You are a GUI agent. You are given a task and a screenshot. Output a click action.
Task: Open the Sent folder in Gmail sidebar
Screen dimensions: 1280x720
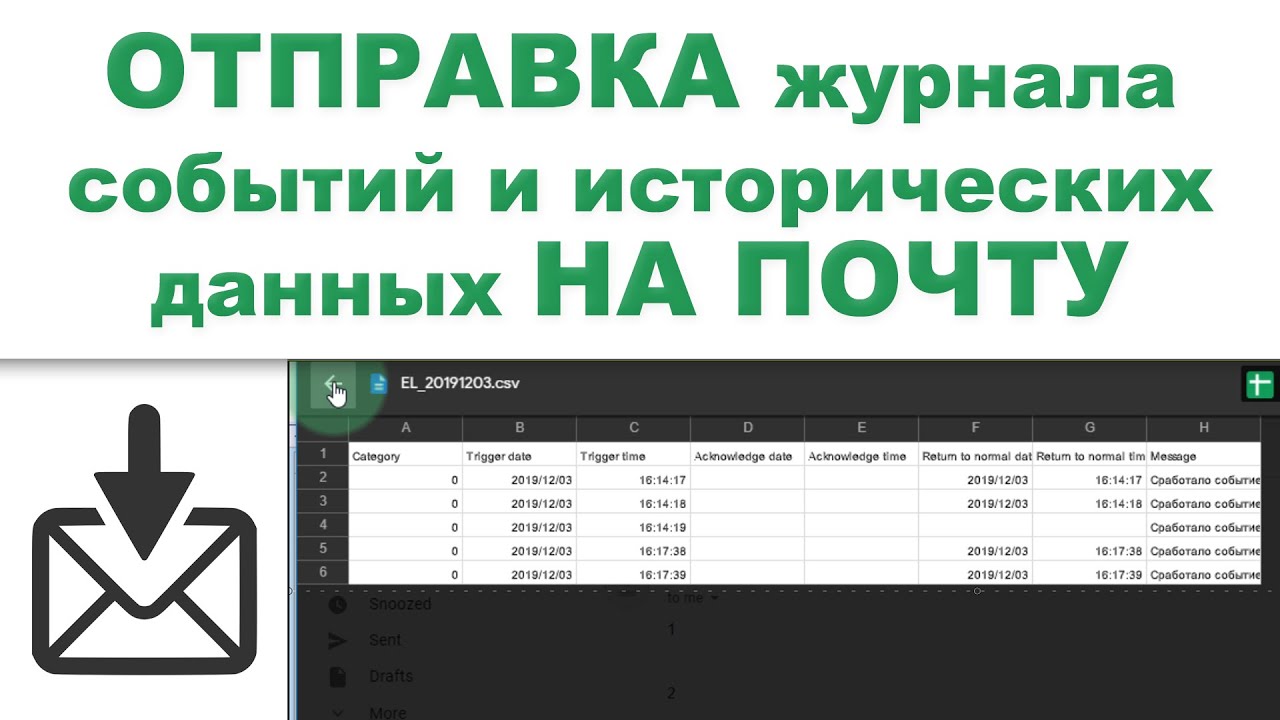pyautogui.click(x=385, y=640)
